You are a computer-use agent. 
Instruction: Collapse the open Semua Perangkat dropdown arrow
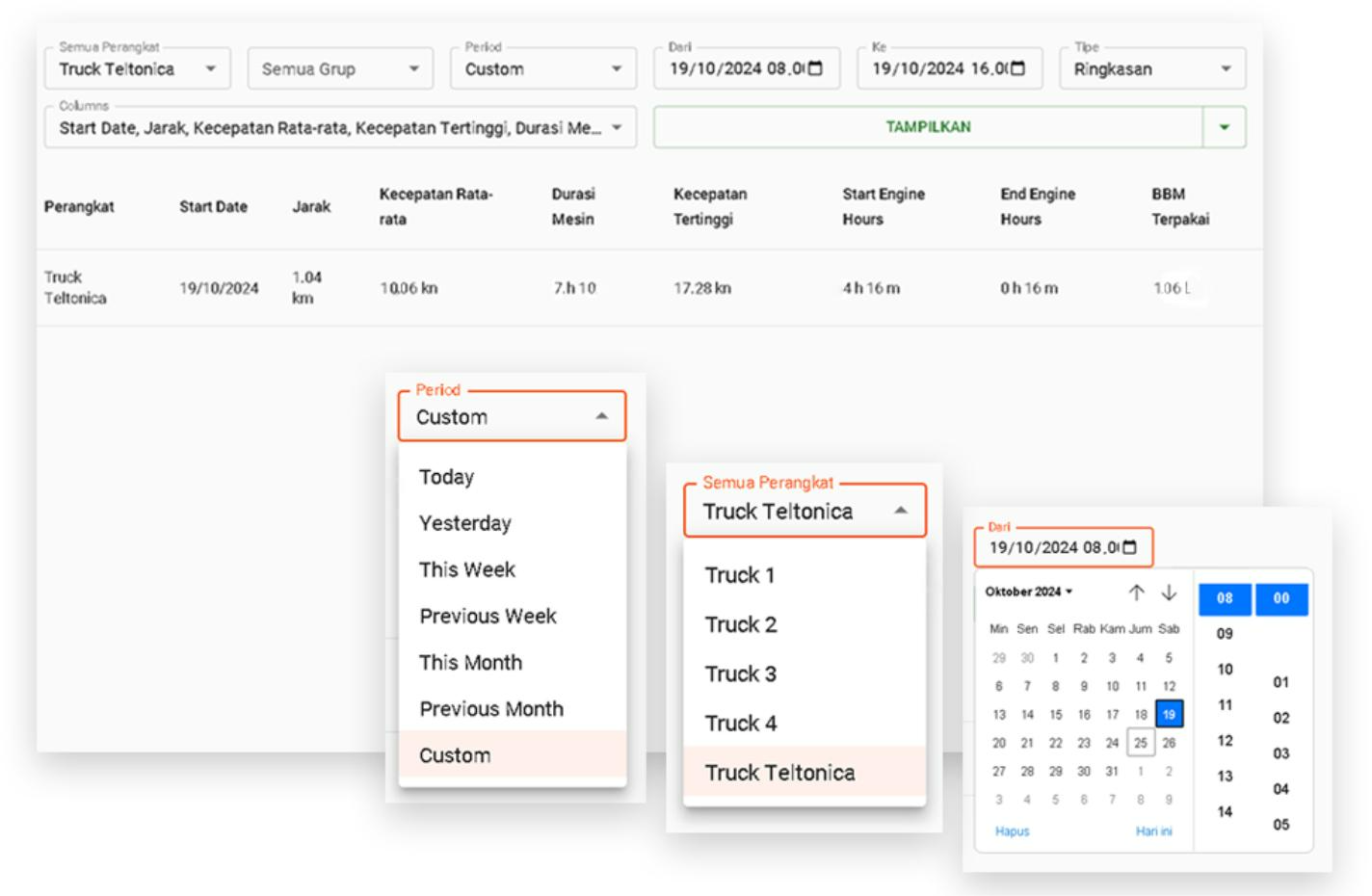click(900, 511)
